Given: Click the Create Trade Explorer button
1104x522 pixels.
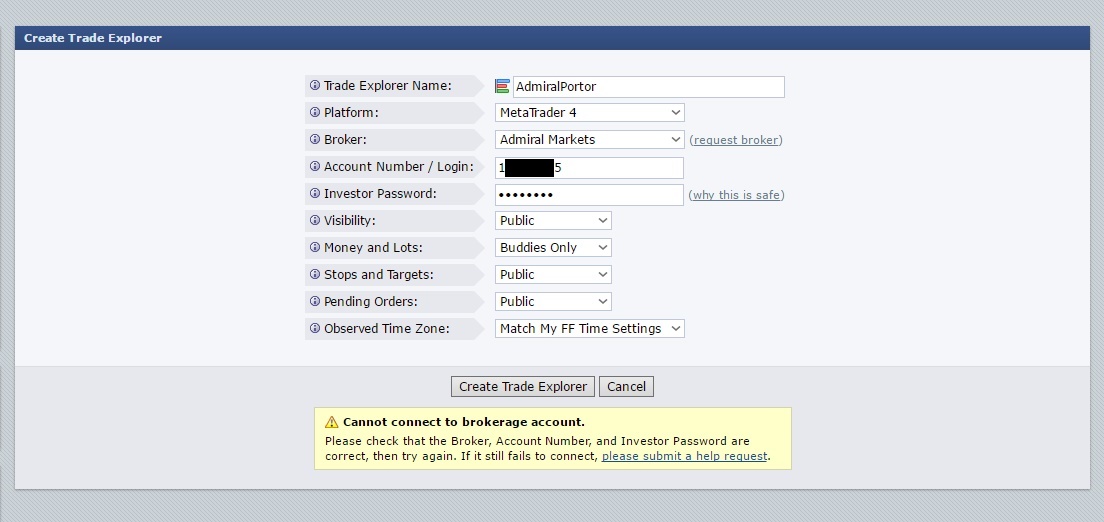Looking at the screenshot, I should point(523,387).
